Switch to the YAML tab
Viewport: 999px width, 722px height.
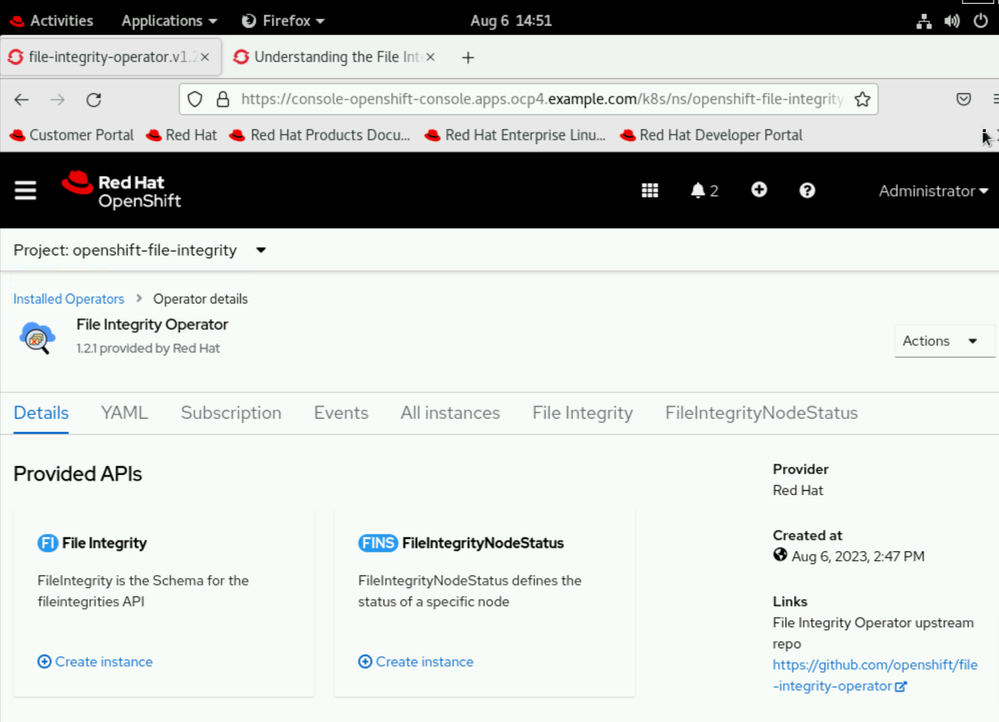pyautogui.click(x=124, y=413)
